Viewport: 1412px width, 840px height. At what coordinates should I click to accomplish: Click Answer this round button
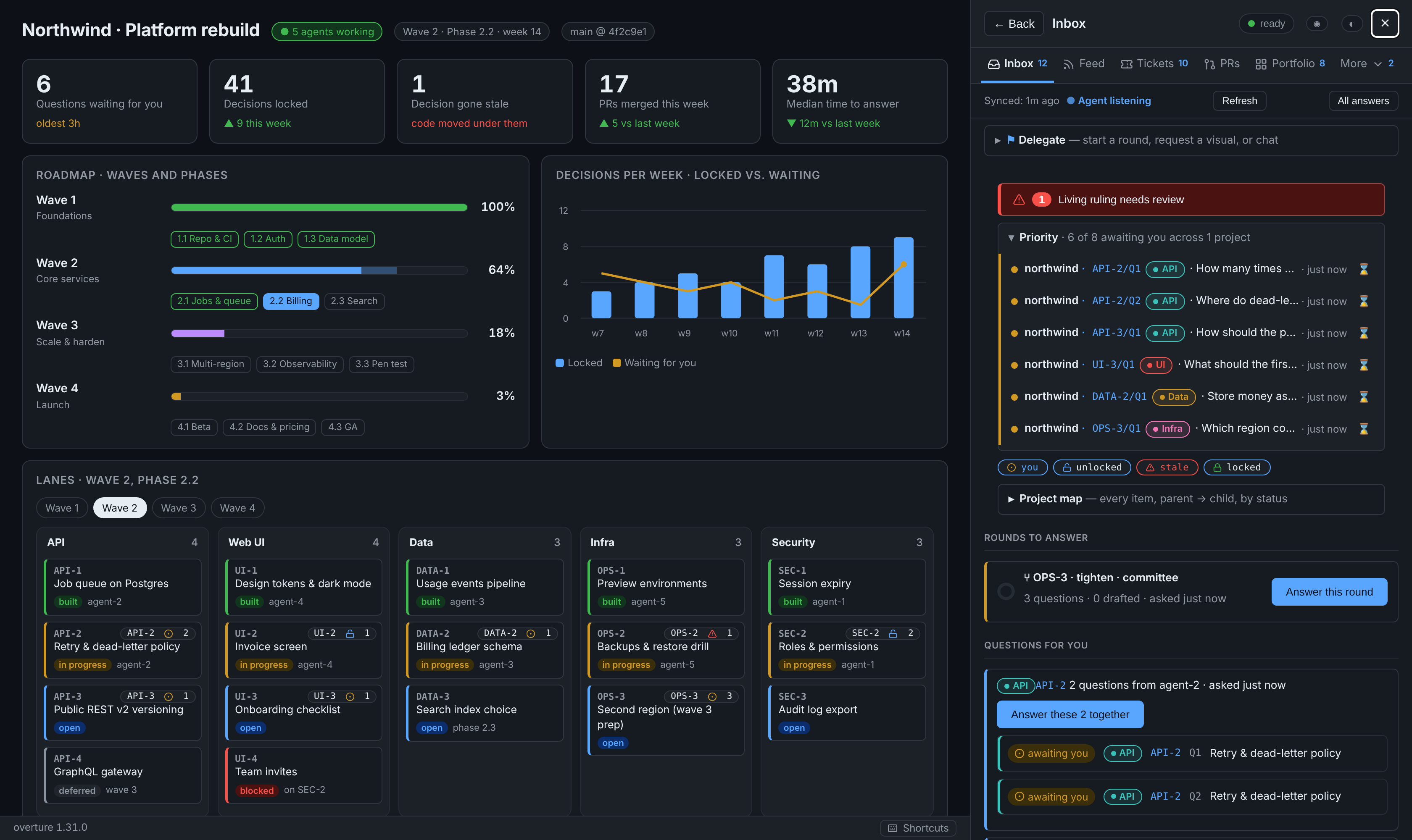(x=1329, y=591)
